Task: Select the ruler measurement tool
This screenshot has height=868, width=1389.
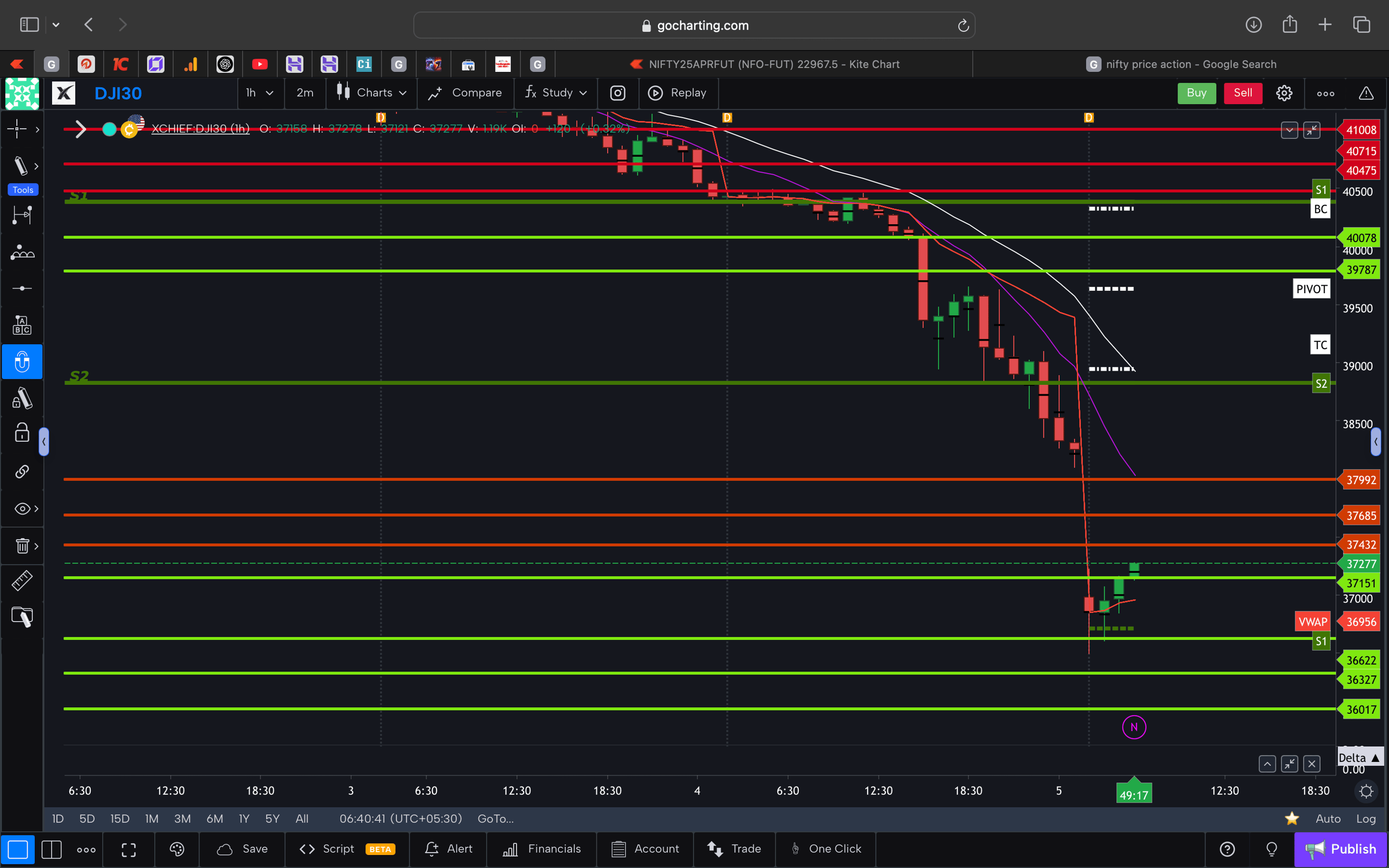Action: [x=22, y=580]
